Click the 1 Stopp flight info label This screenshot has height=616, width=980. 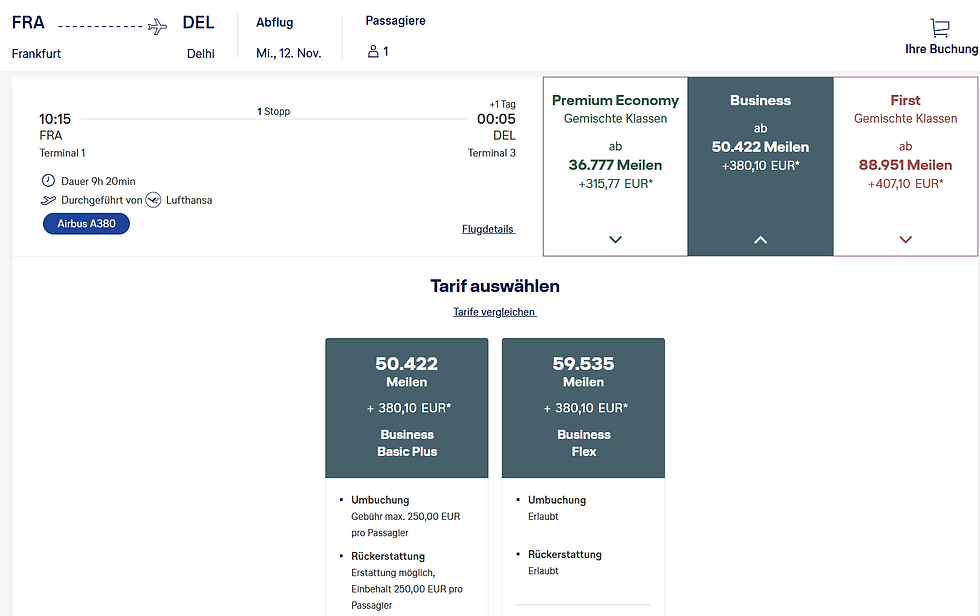point(273,111)
